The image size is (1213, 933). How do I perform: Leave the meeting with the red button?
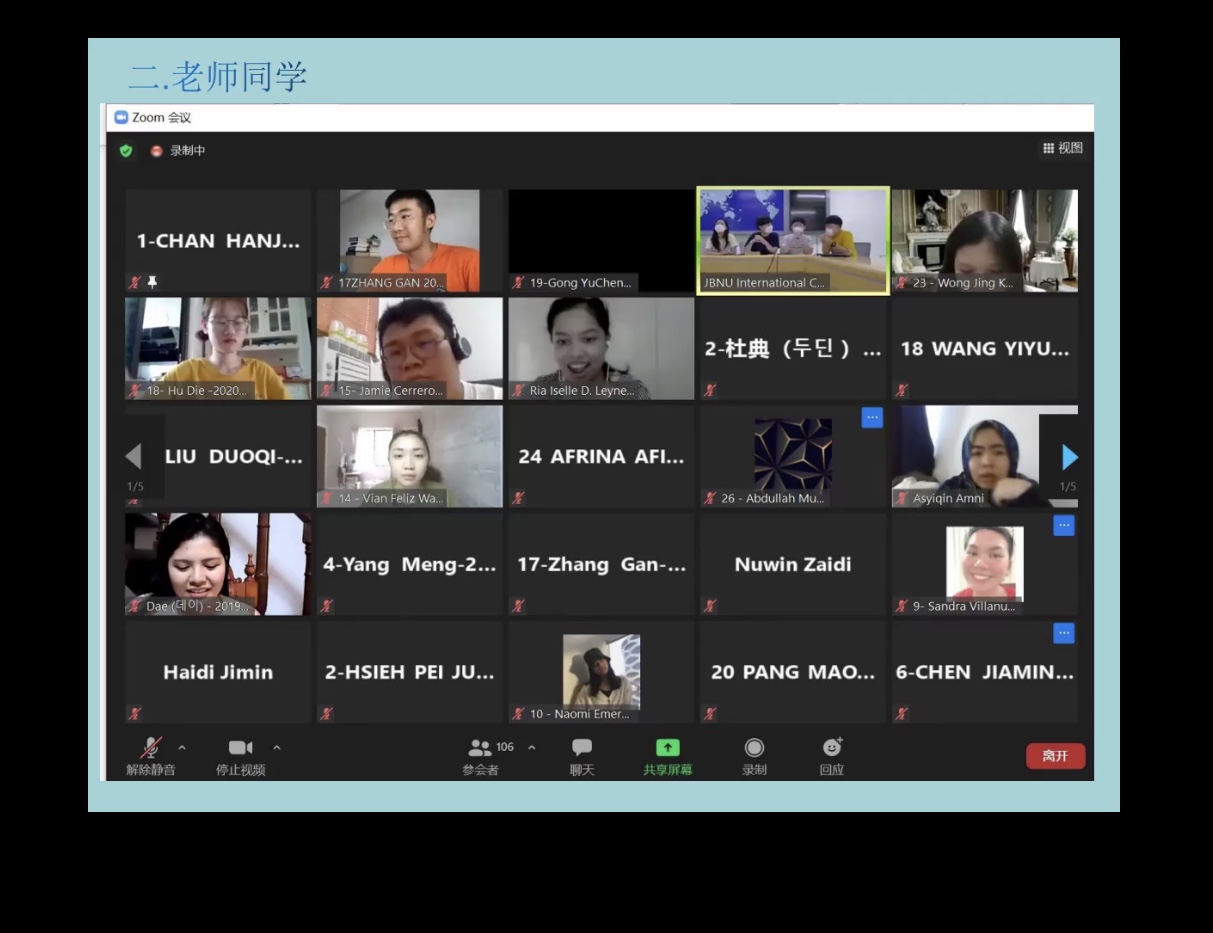1055,756
